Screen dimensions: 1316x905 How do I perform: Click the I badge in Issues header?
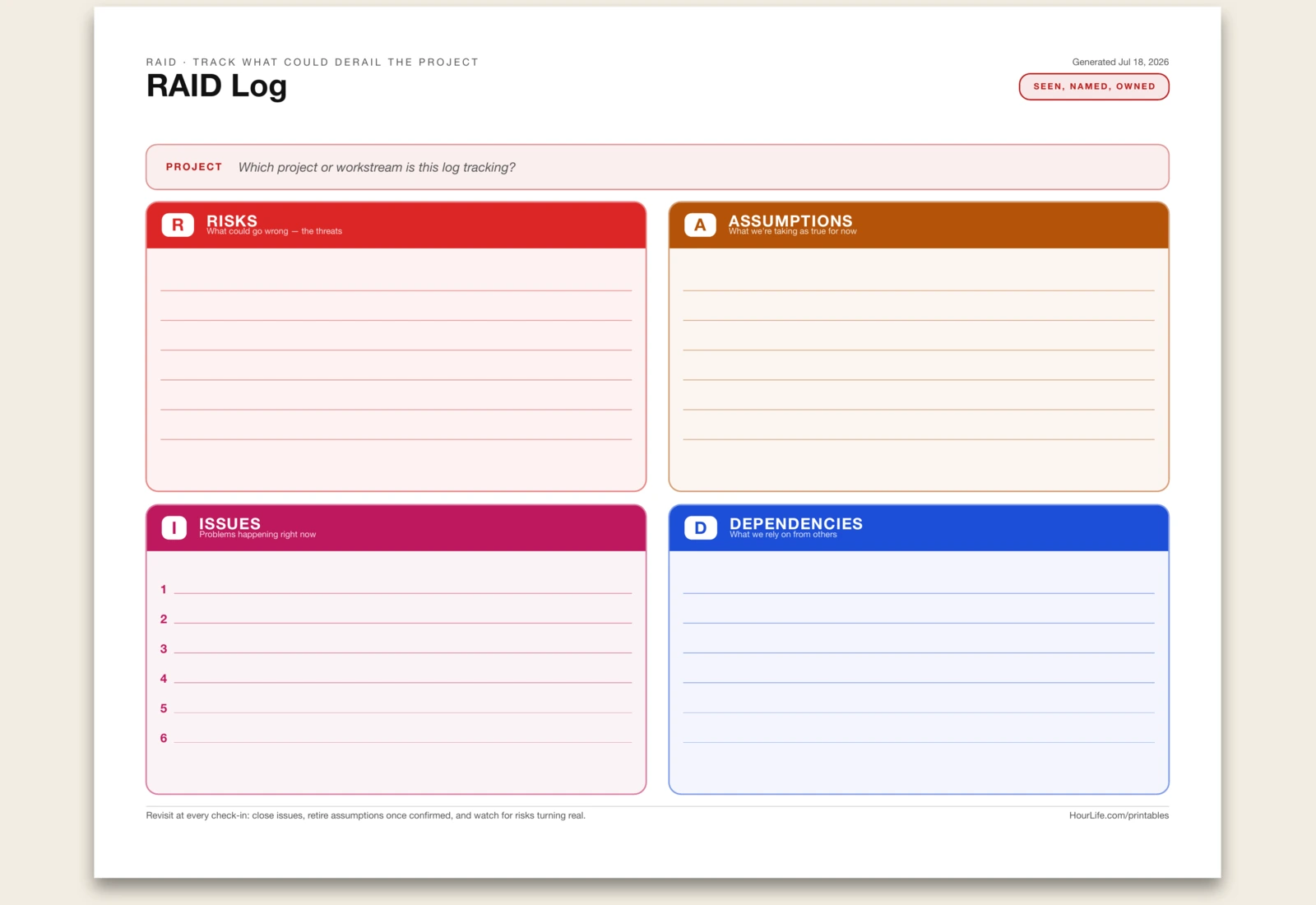pos(174,527)
